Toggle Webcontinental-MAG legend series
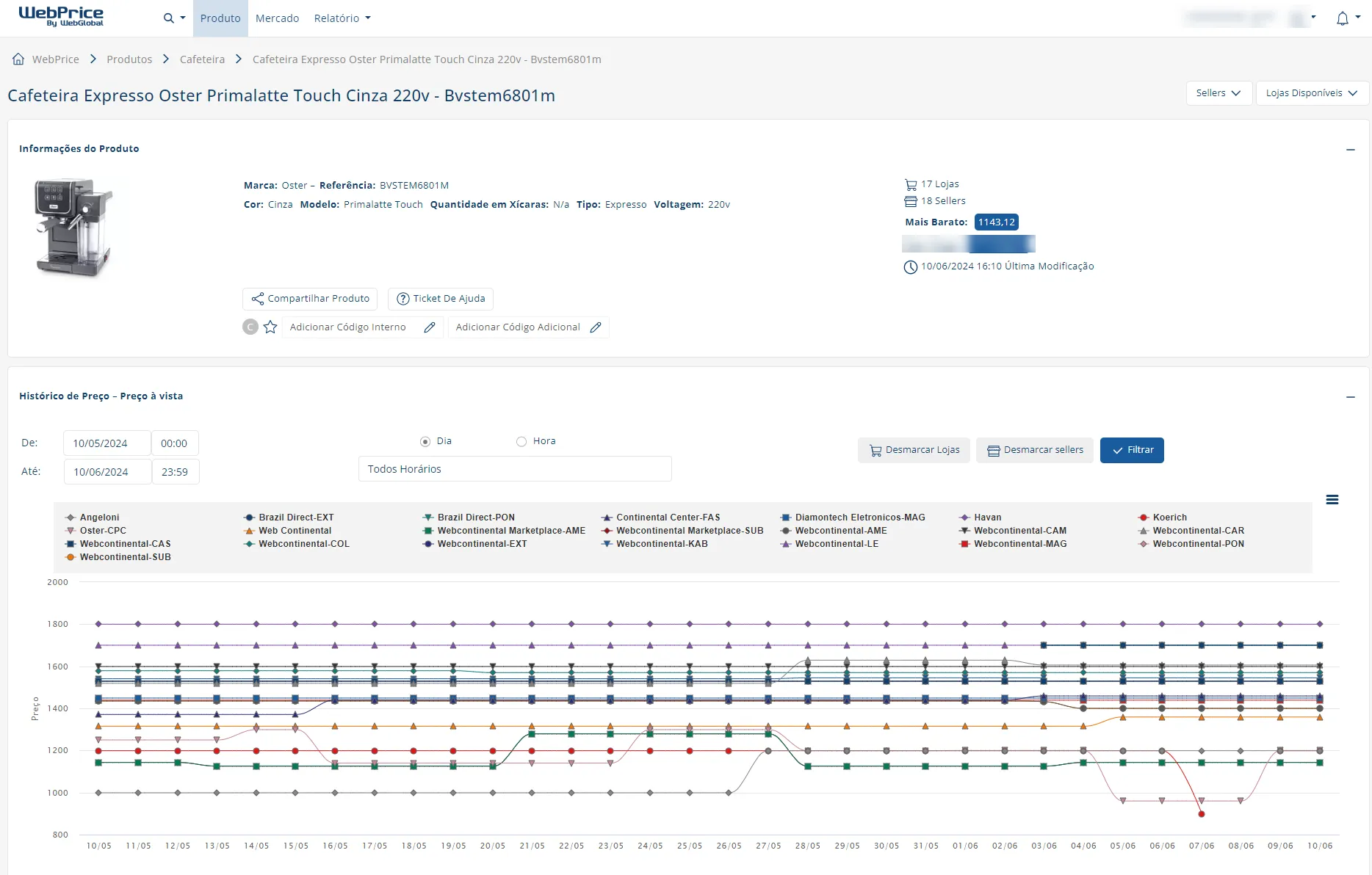The width and height of the screenshot is (1372, 875). click(1013, 544)
